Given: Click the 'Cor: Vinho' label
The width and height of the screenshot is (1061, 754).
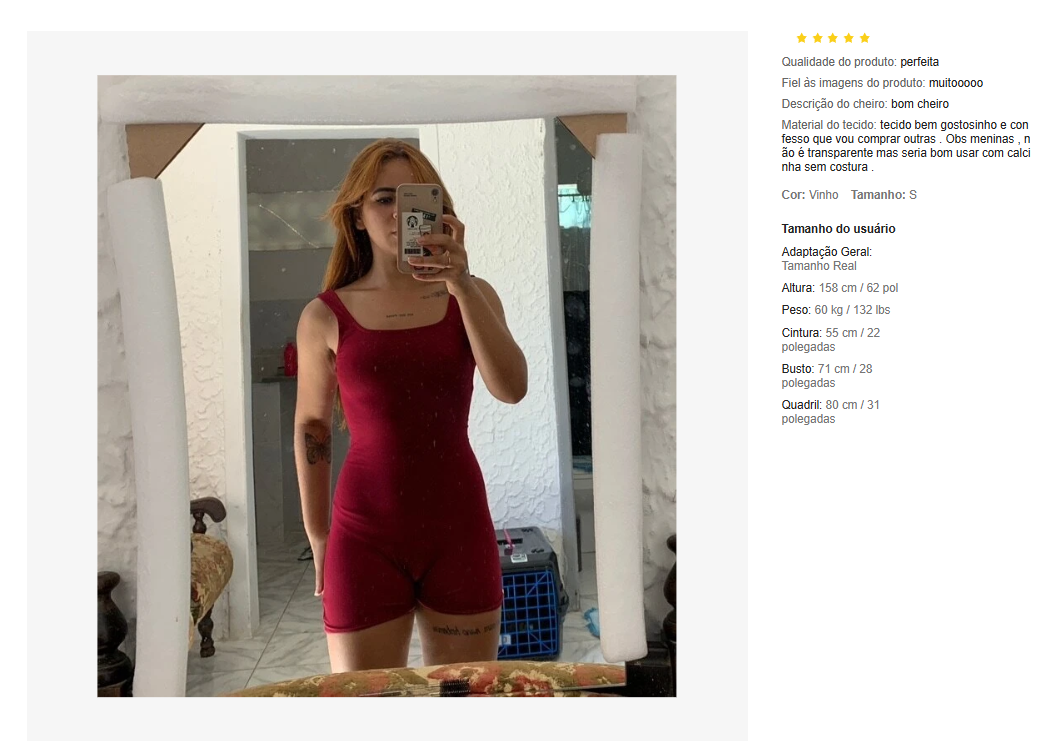Looking at the screenshot, I should click(x=810, y=195).
